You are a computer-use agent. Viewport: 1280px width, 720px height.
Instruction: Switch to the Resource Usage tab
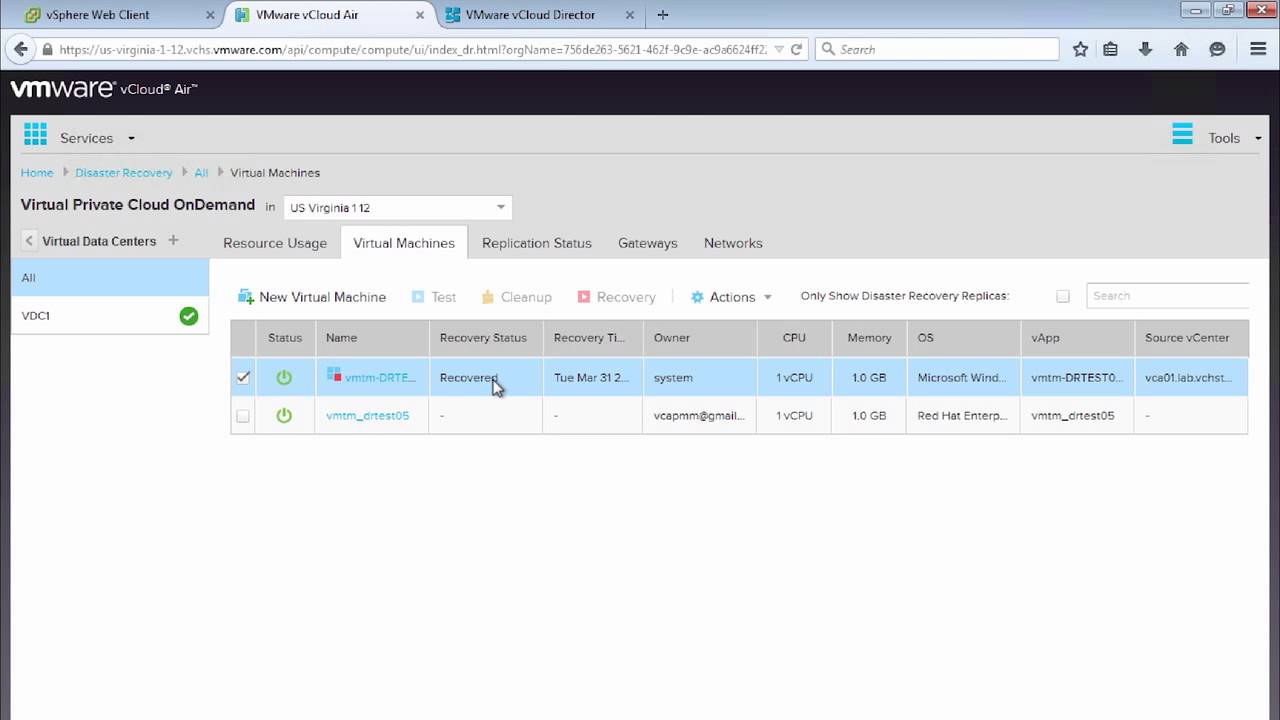[x=275, y=243]
